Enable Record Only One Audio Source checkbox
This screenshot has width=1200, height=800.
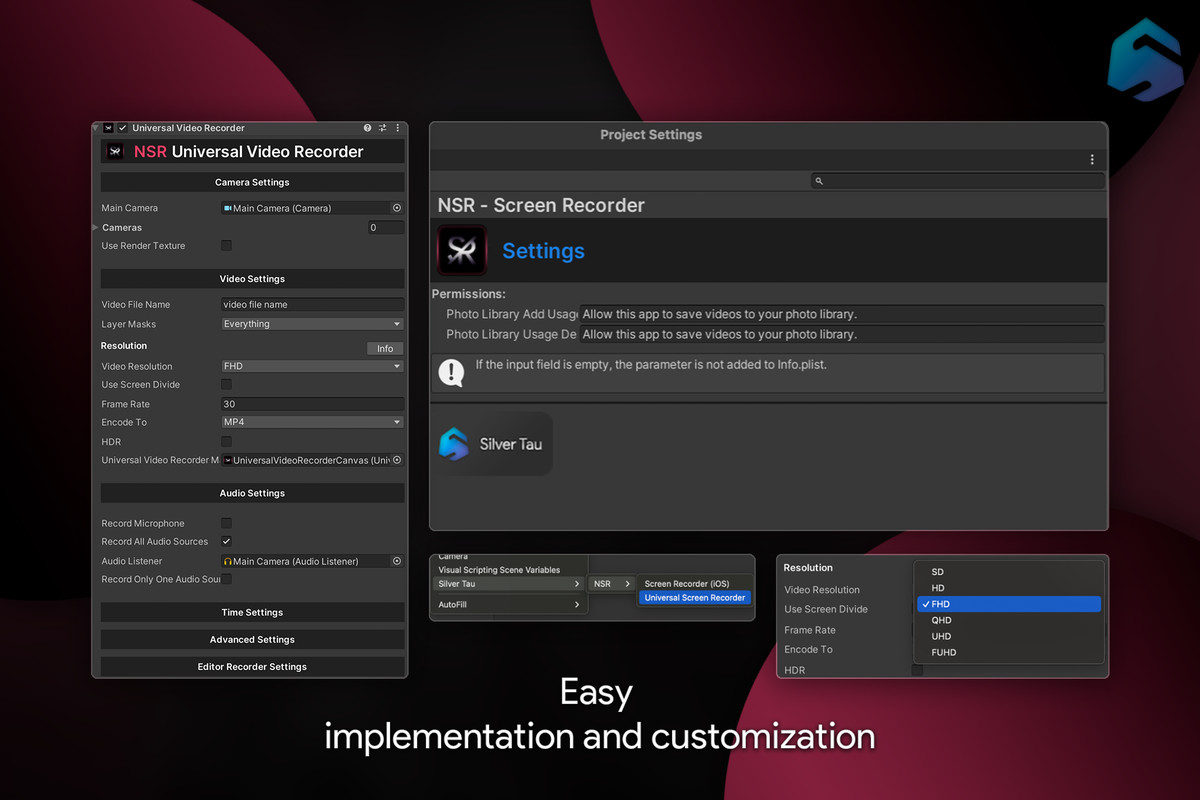pyautogui.click(x=227, y=579)
